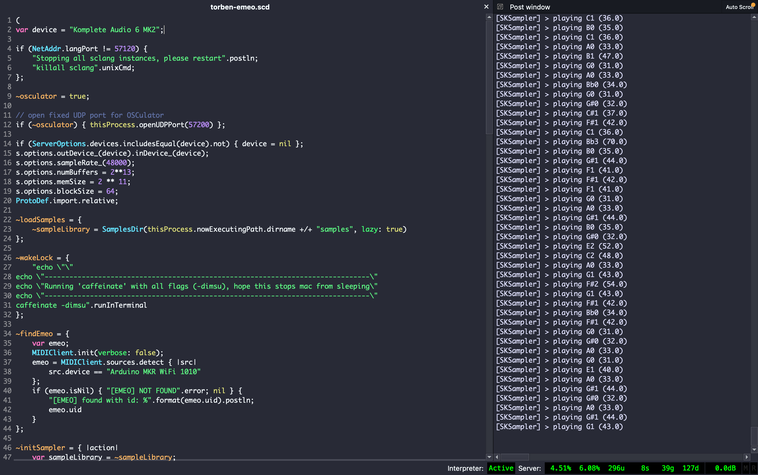
Task: Open the Server status menu
Action: [530, 467]
